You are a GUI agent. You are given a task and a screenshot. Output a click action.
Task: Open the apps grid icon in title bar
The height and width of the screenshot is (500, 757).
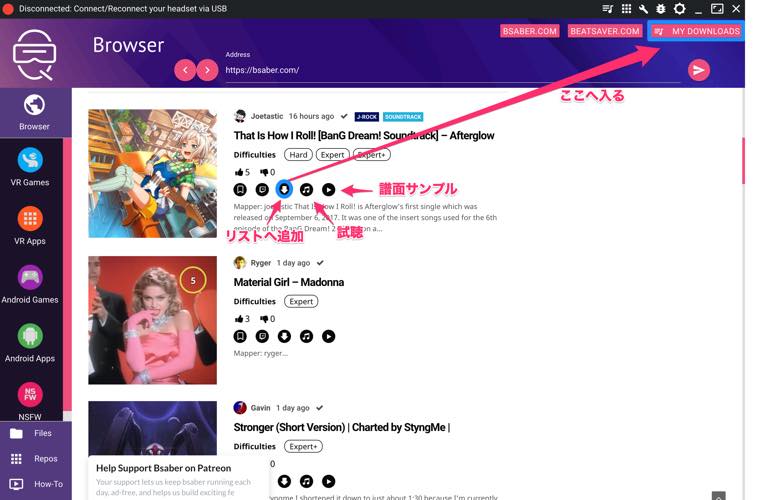[x=626, y=9]
